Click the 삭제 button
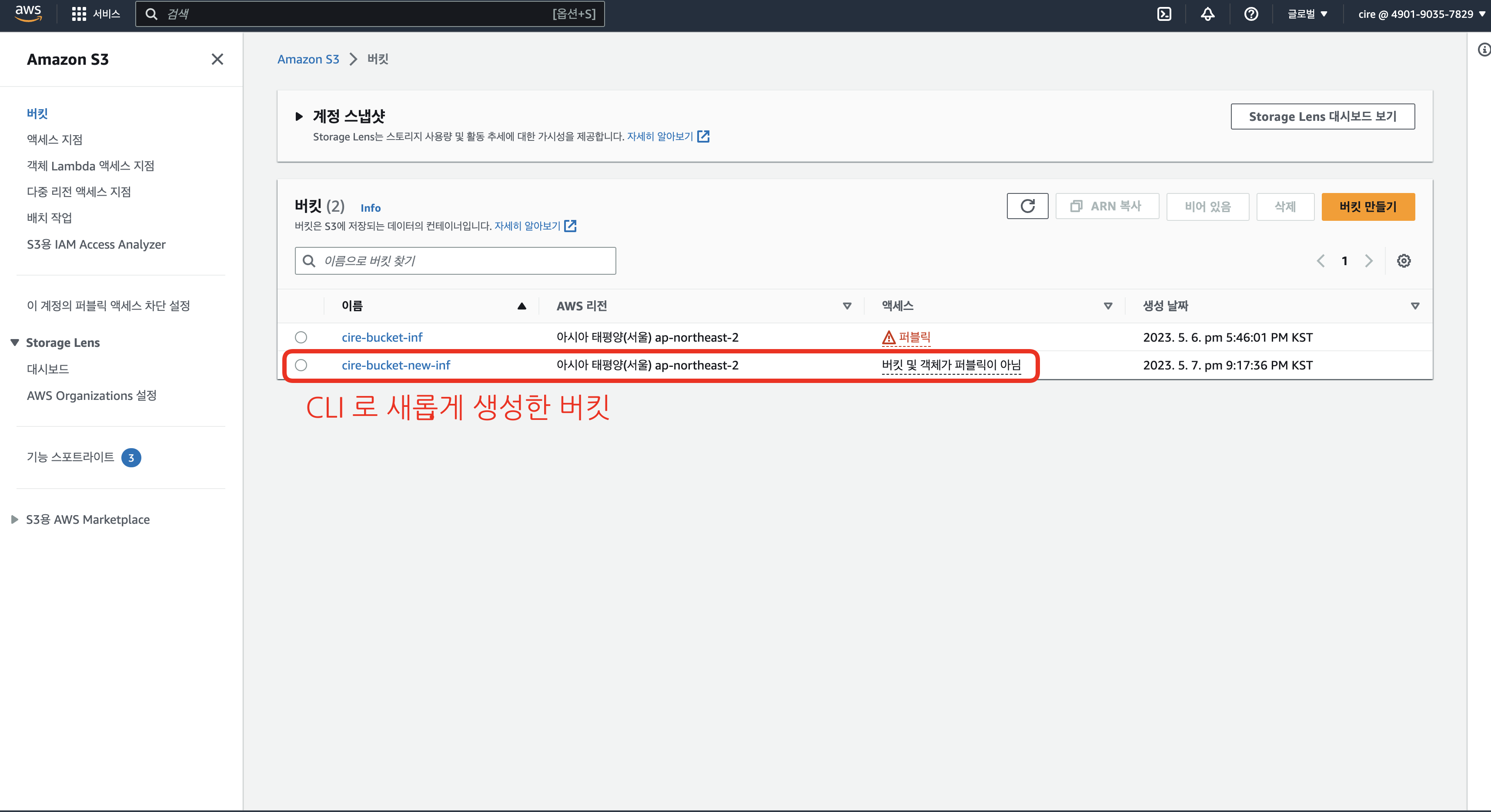This screenshot has height=812, width=1491. click(x=1285, y=206)
